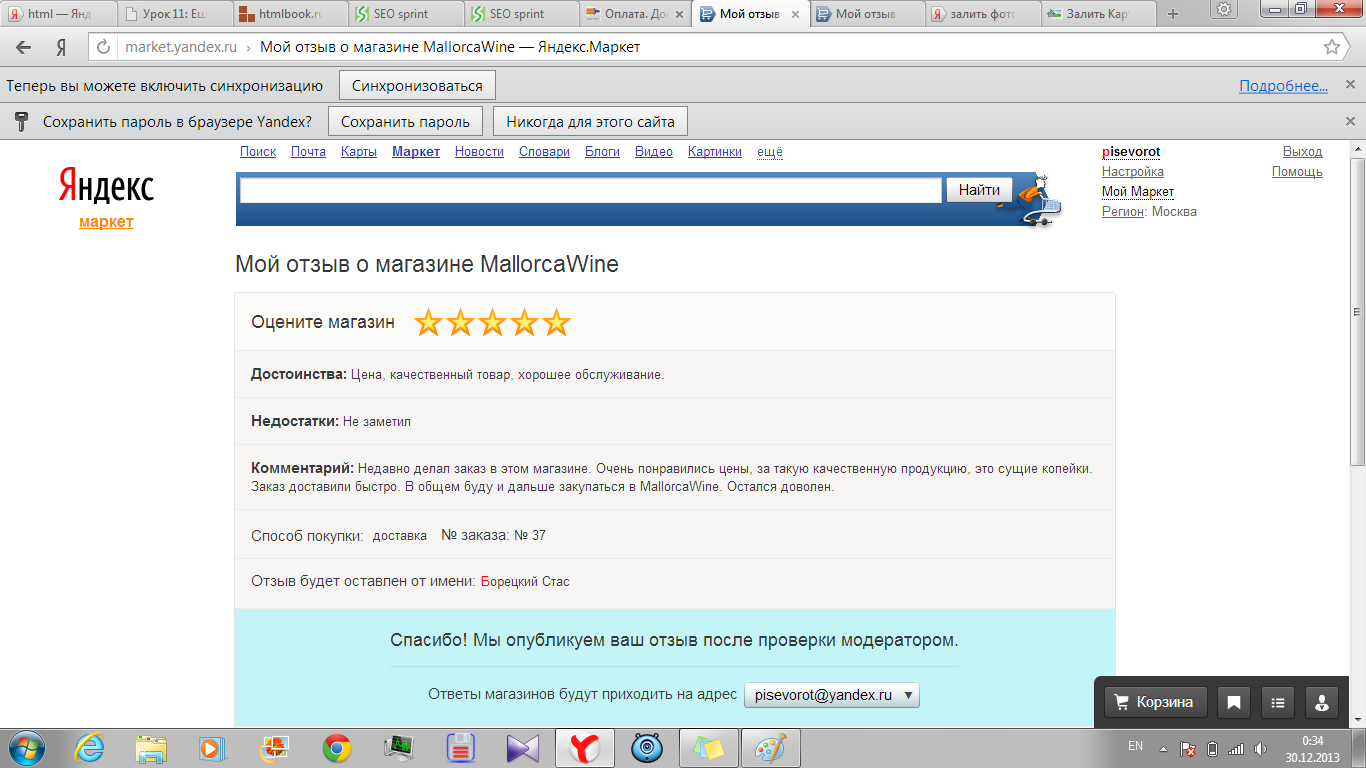
Task: Log out via the 'Выход' link
Action: (1302, 152)
